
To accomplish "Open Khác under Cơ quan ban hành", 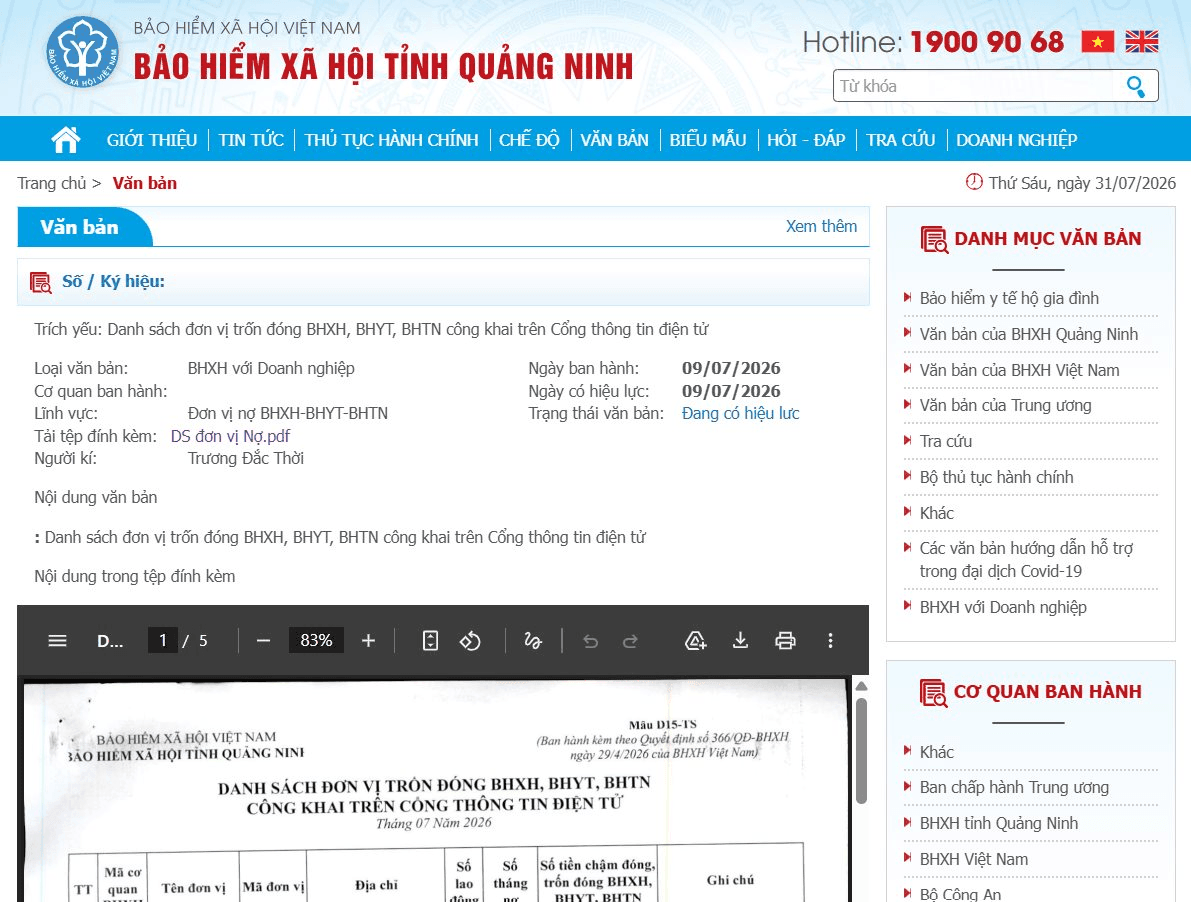I will point(937,752).
